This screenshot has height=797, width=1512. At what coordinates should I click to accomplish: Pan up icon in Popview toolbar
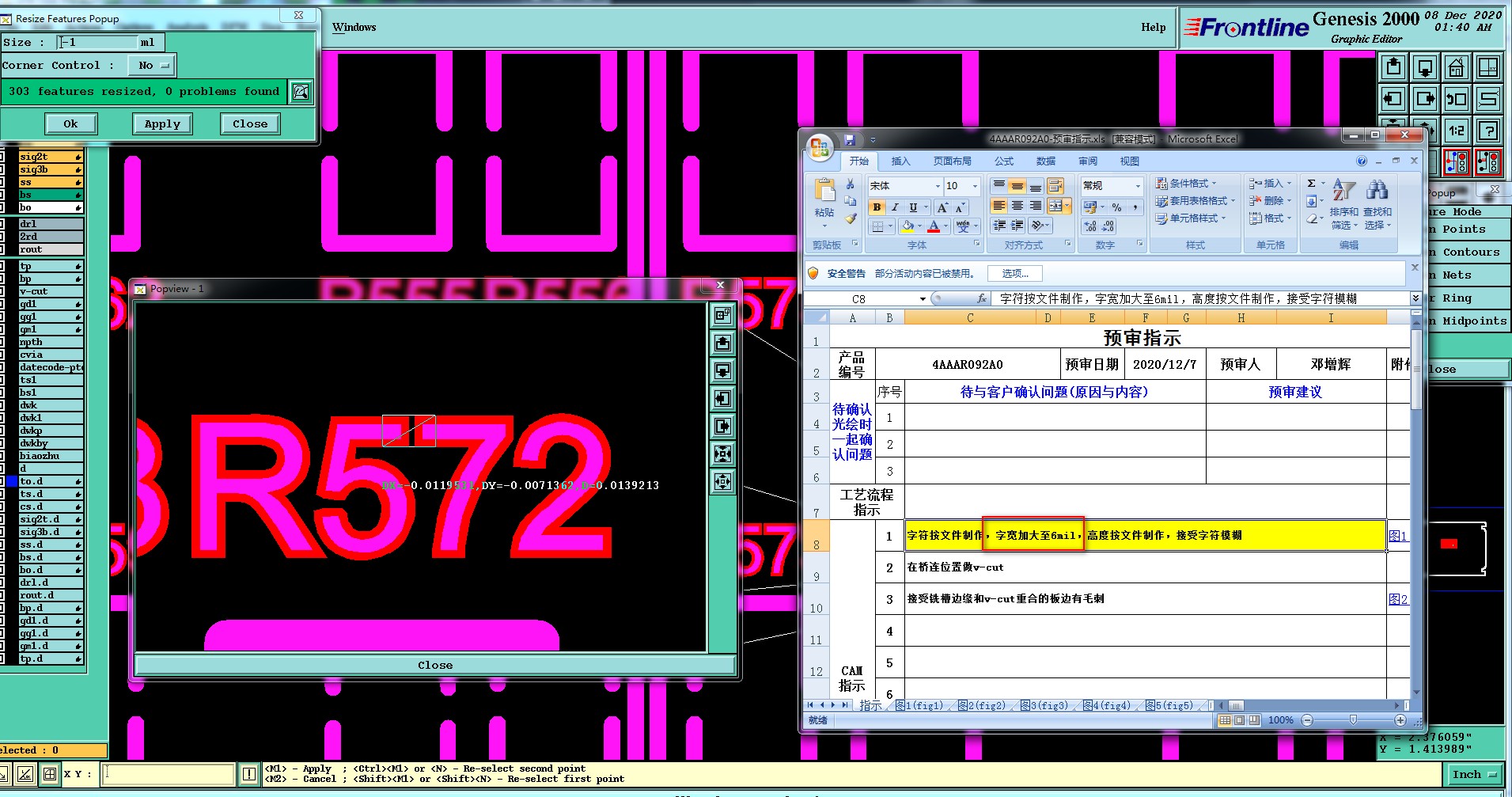[x=722, y=343]
